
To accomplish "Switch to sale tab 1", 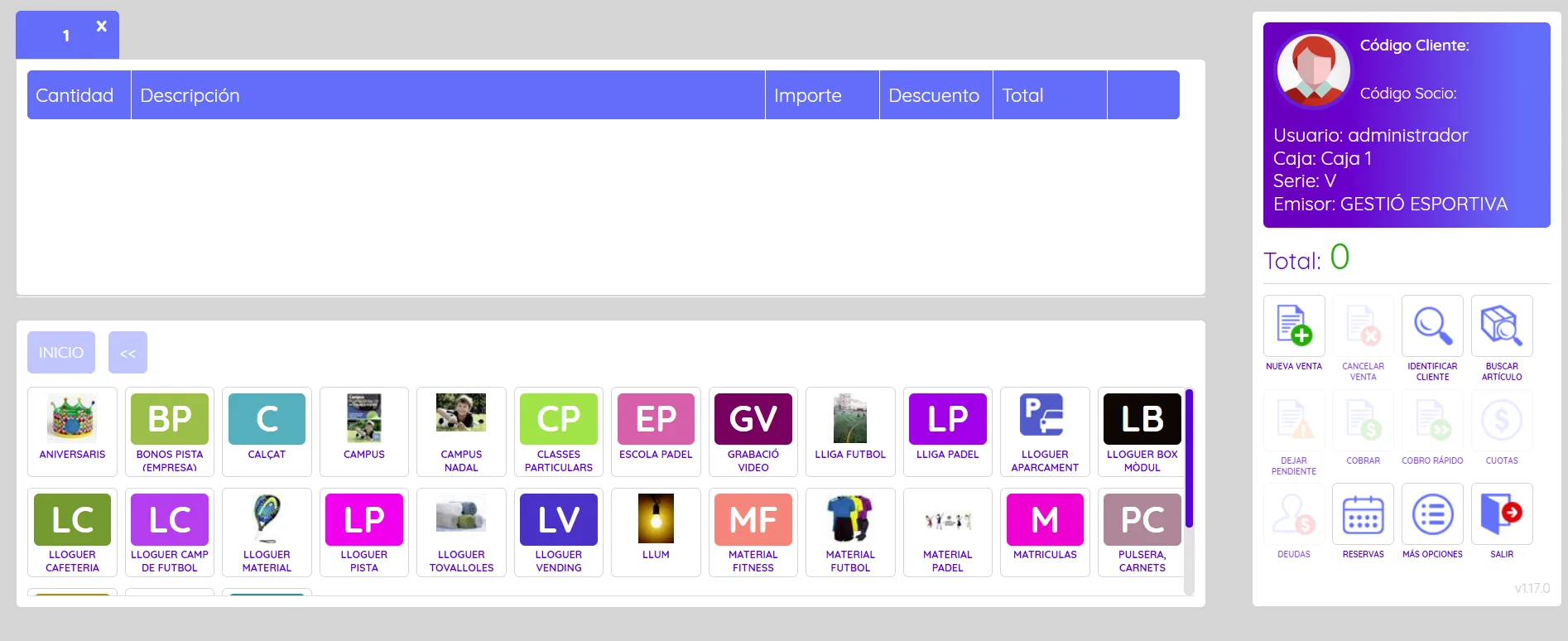I will coord(66,36).
